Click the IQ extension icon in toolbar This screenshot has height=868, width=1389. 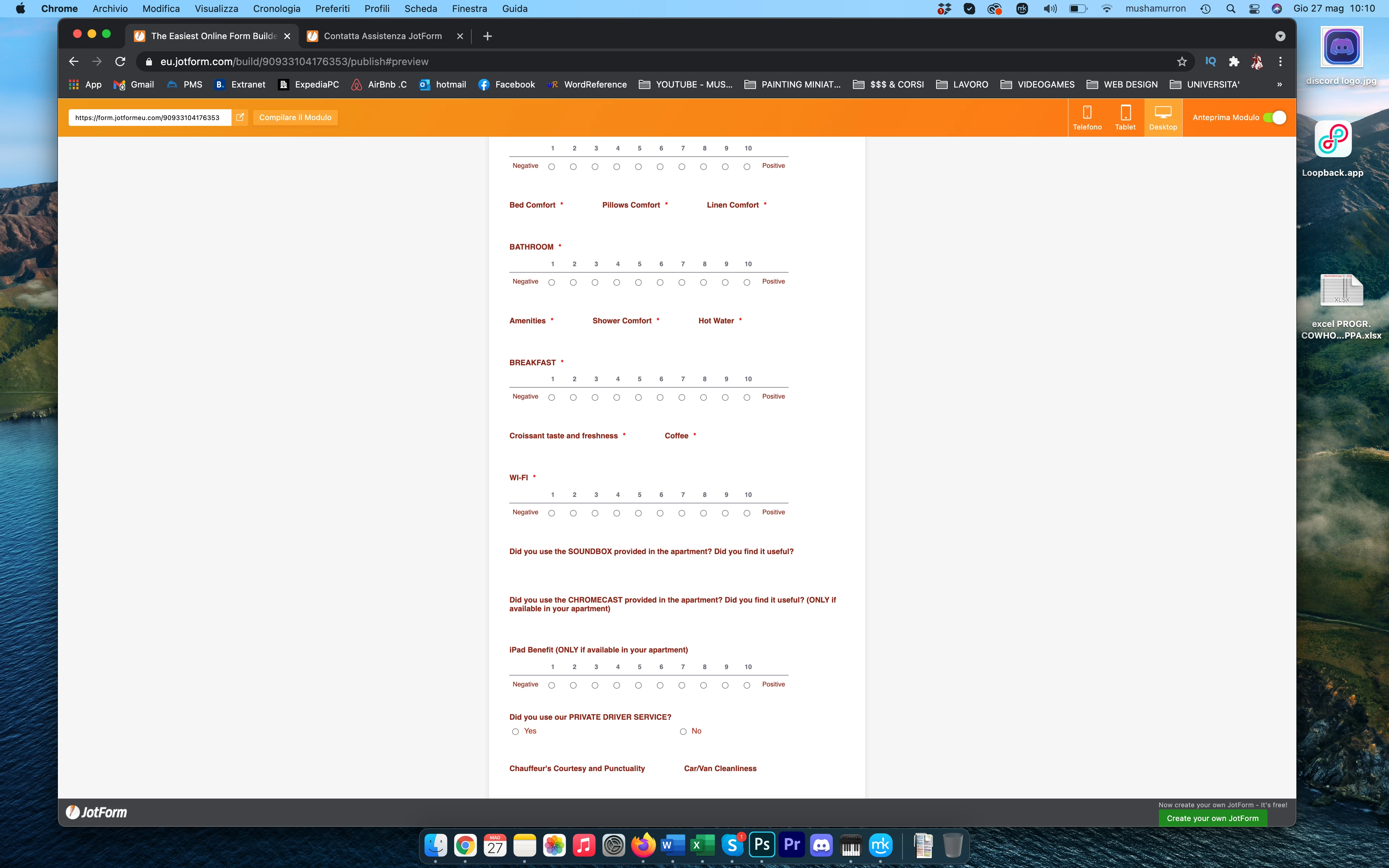point(1210,61)
